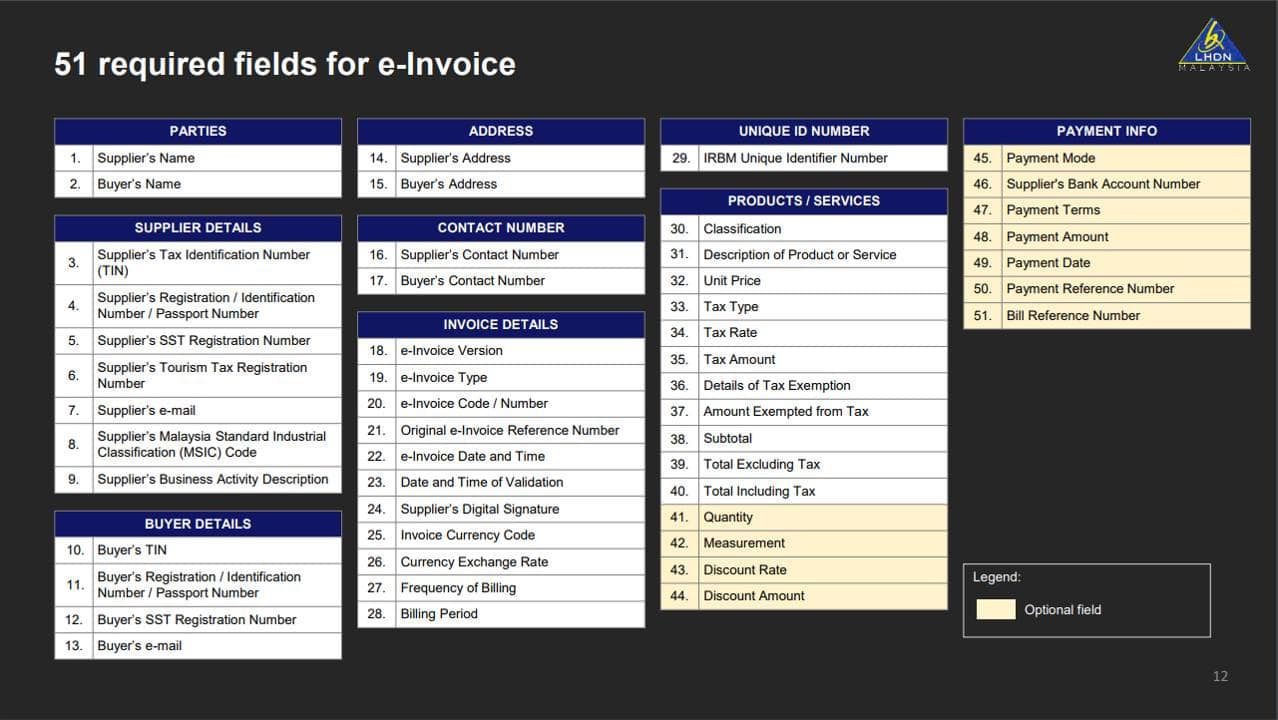
Task: Click 'e-Invoice Date and Time' cell
Action: click(520, 456)
